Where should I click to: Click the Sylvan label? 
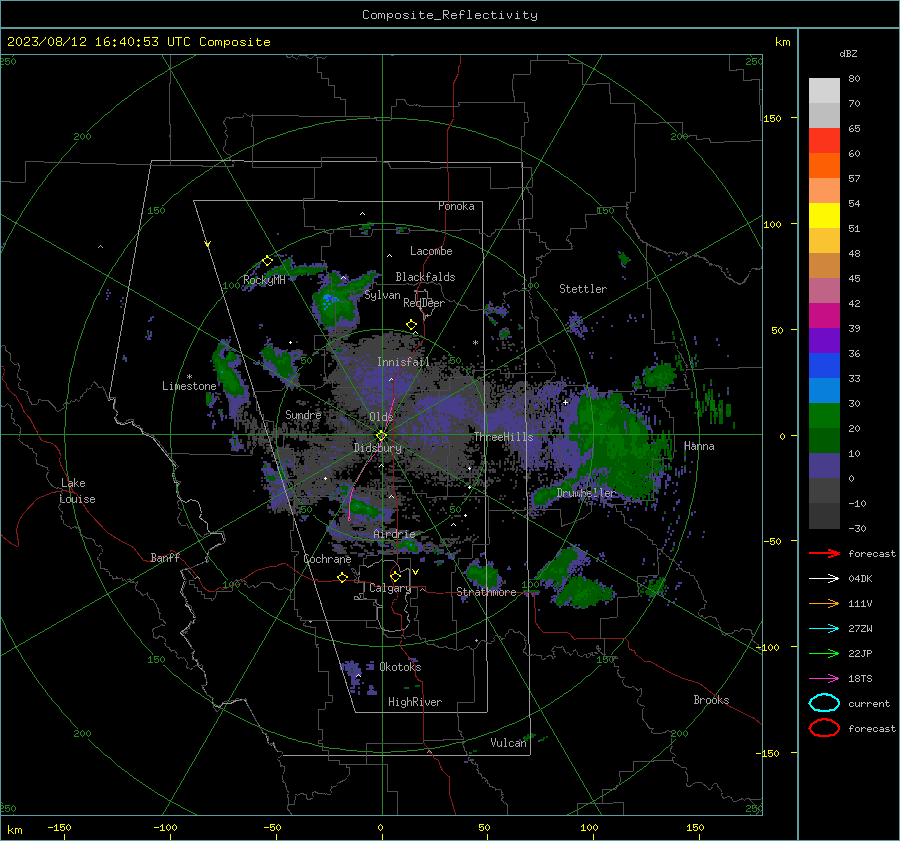[382, 295]
